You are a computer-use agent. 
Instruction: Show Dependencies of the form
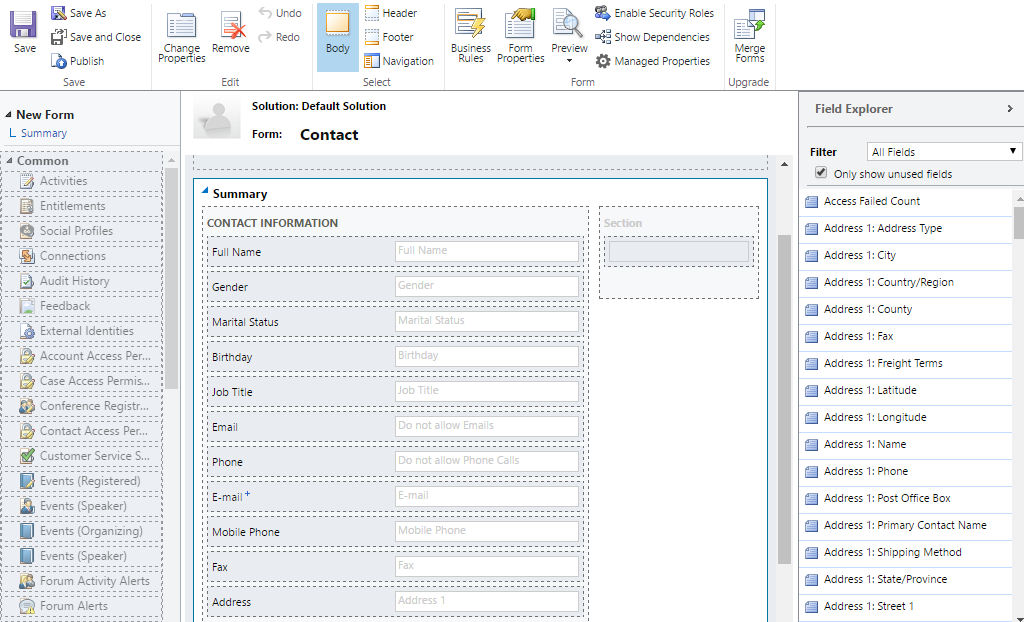tap(652, 37)
